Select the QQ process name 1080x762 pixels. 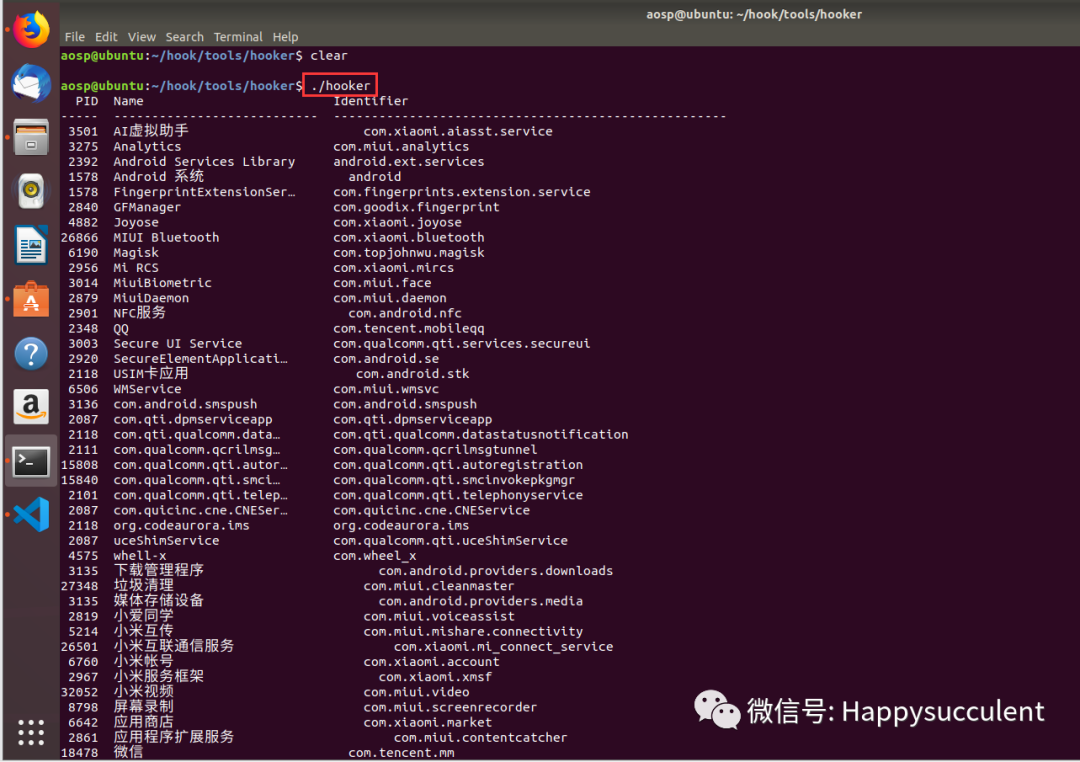tap(121, 328)
